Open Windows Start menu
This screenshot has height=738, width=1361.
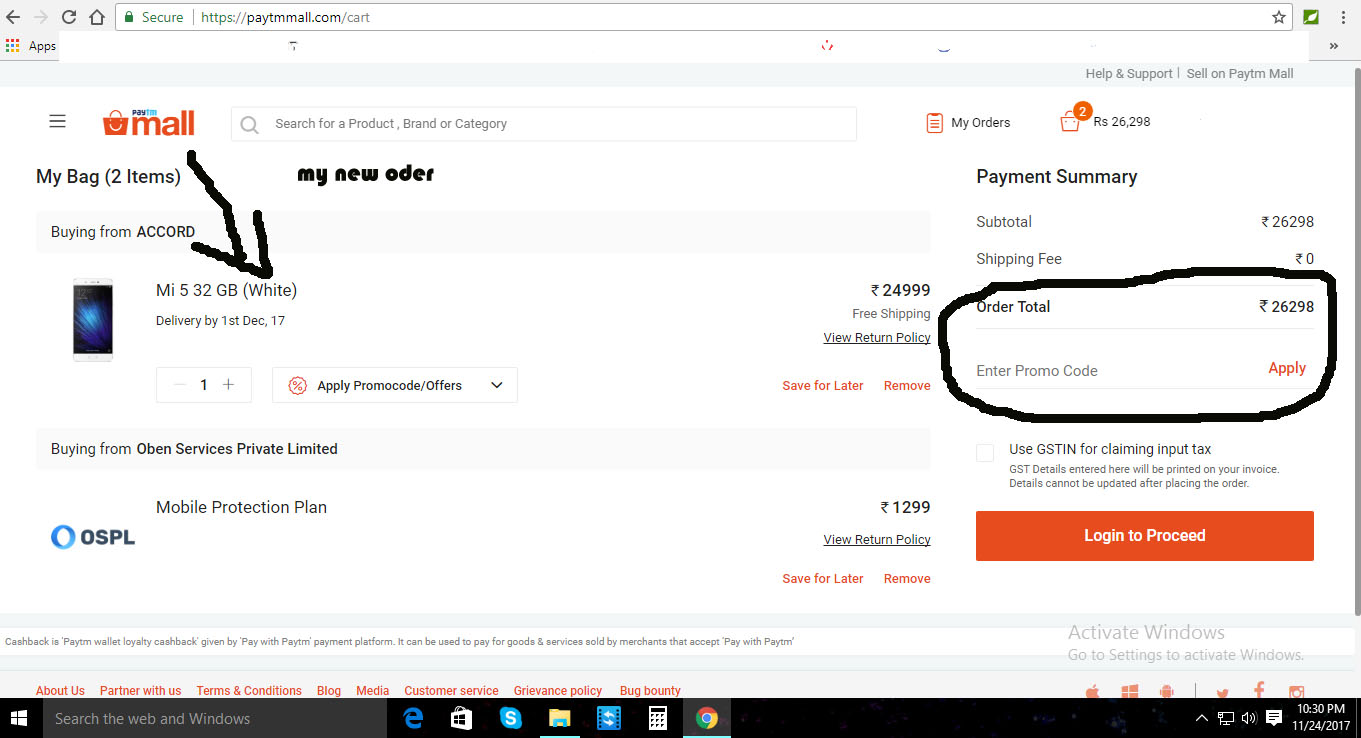click(x=21, y=718)
